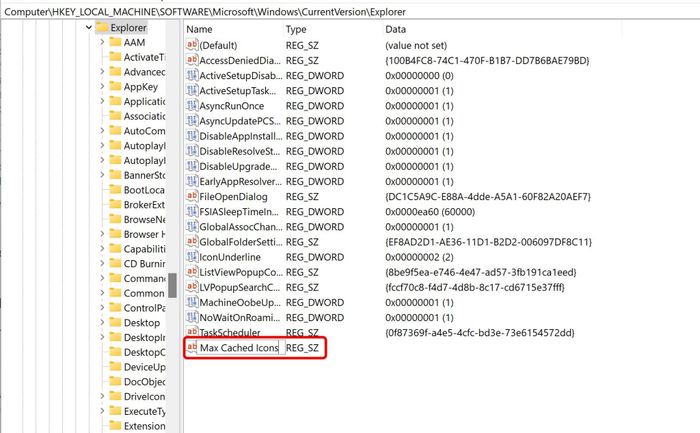Click the NoWaitOnRoami... DWORD icon
This screenshot has height=433, width=700.
pos(192,318)
